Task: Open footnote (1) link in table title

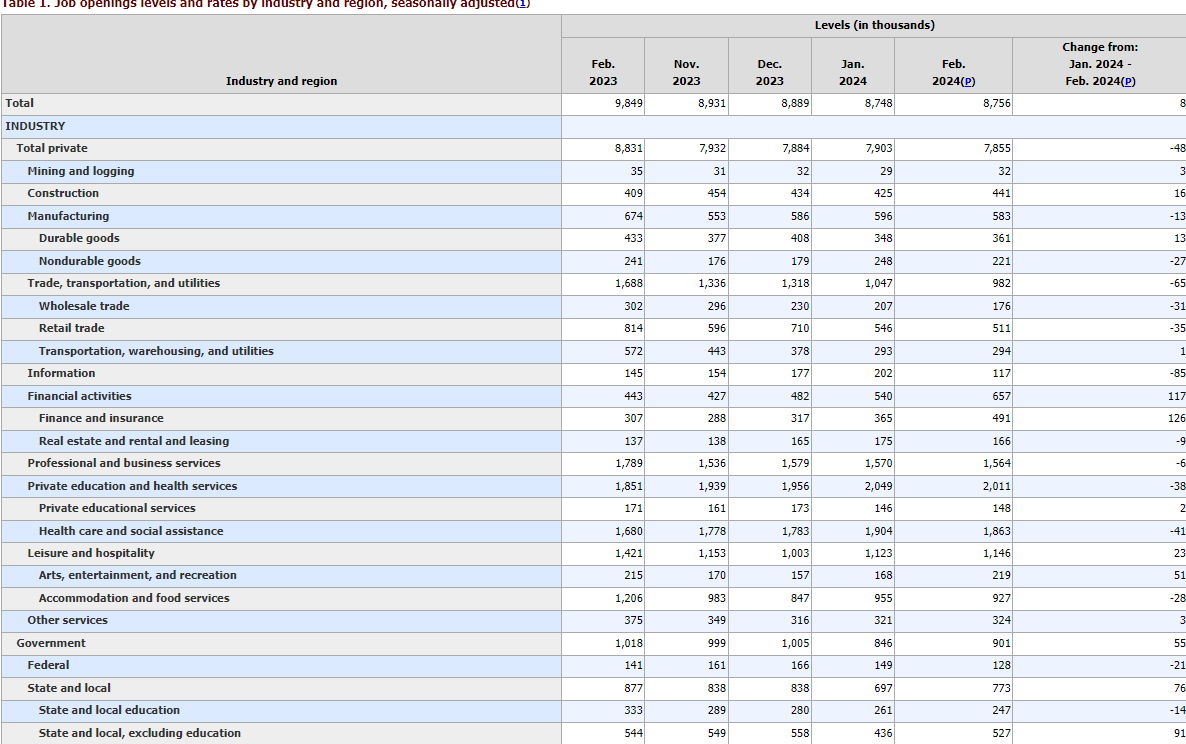Action: pos(523,4)
